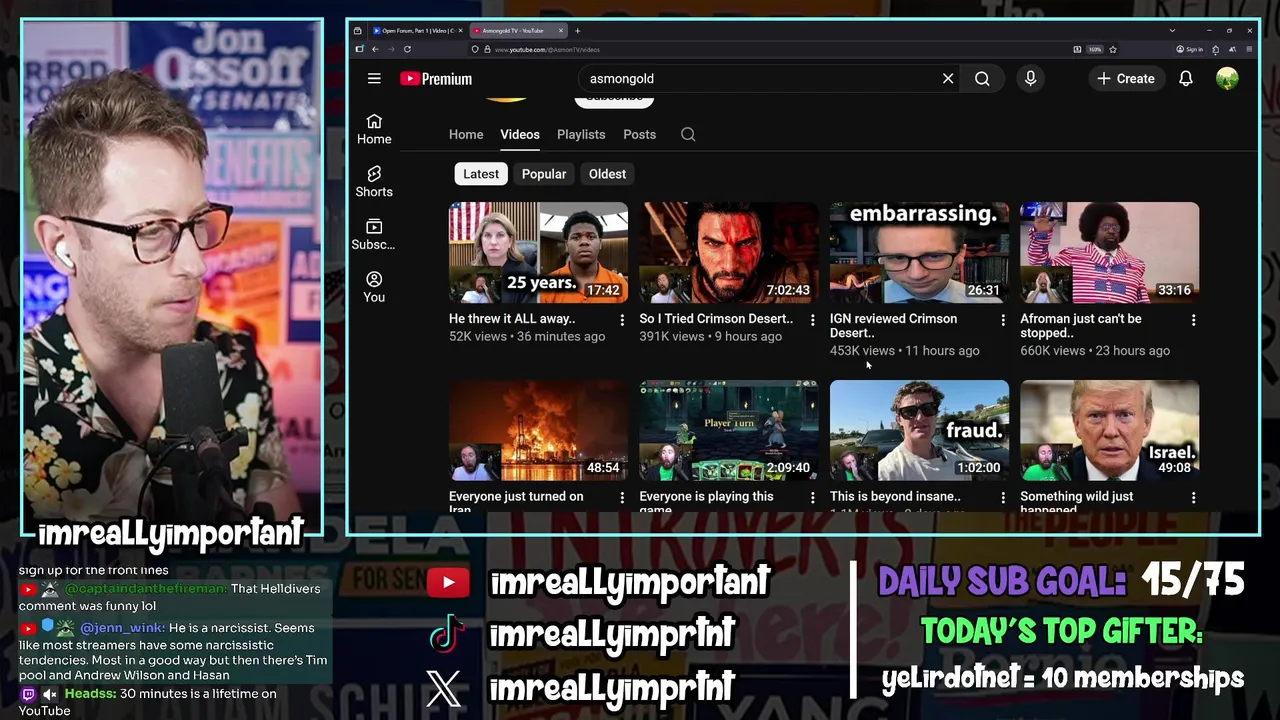Screen dimensions: 1280x720
Task: Open Shorts in the sidebar
Action: tap(374, 182)
